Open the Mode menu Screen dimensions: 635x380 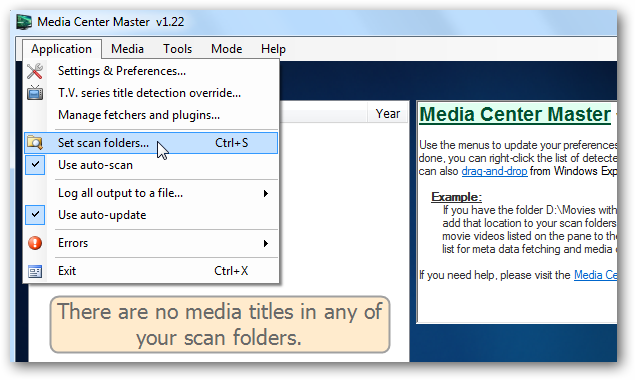coord(226,49)
